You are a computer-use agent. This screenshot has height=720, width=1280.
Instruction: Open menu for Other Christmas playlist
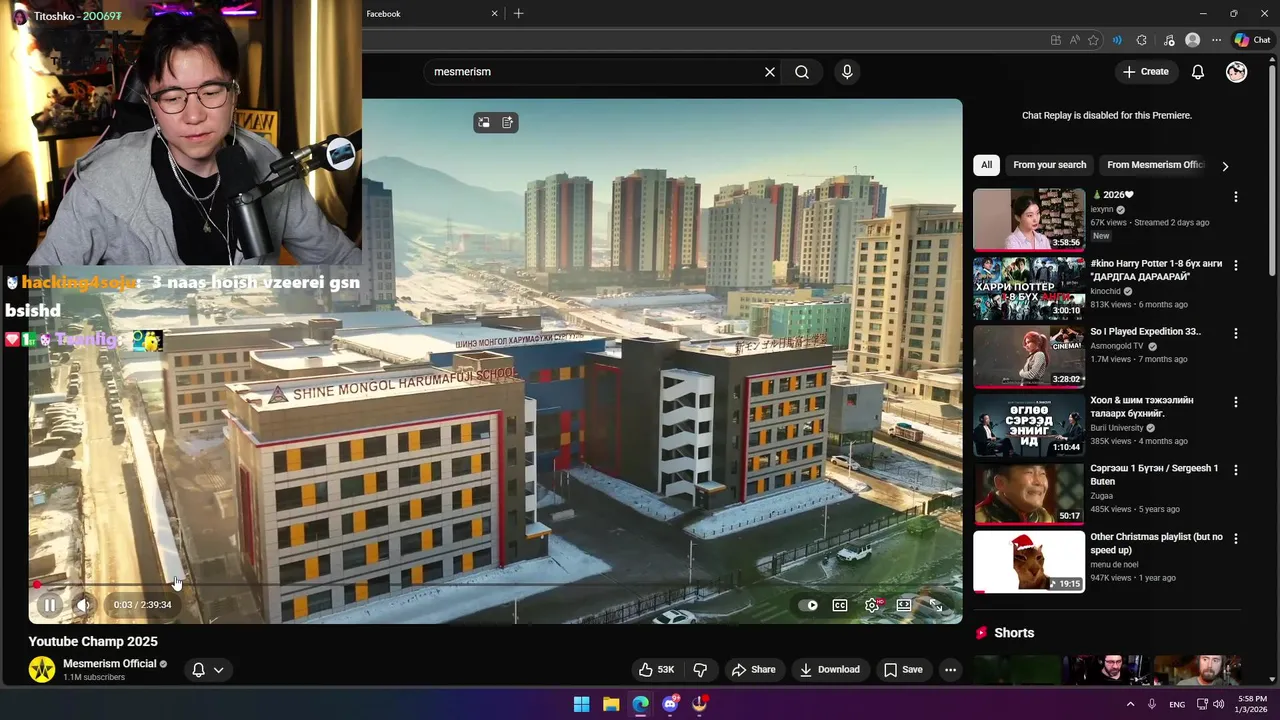tap(1236, 538)
